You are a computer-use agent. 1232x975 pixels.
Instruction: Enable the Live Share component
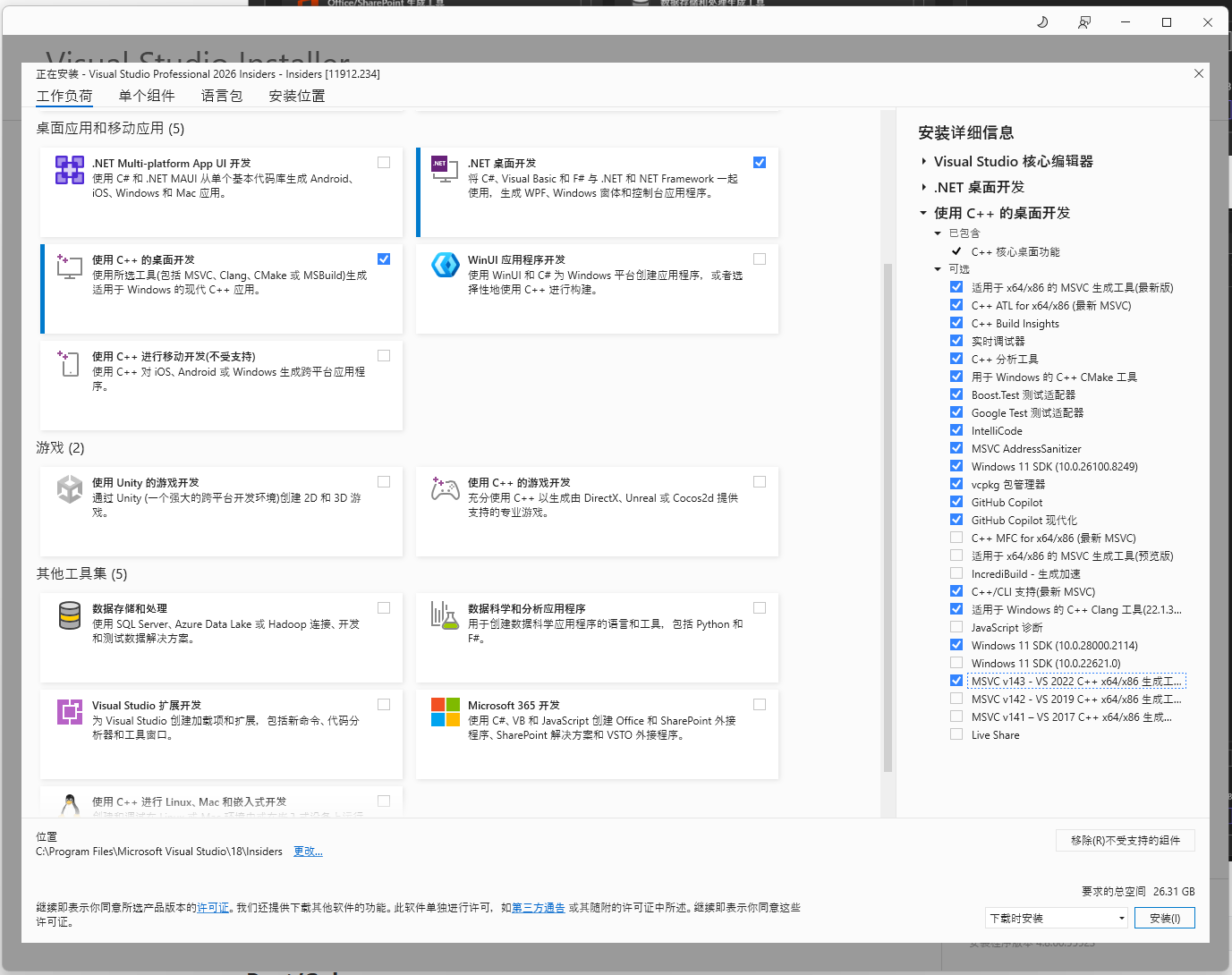tap(956, 734)
